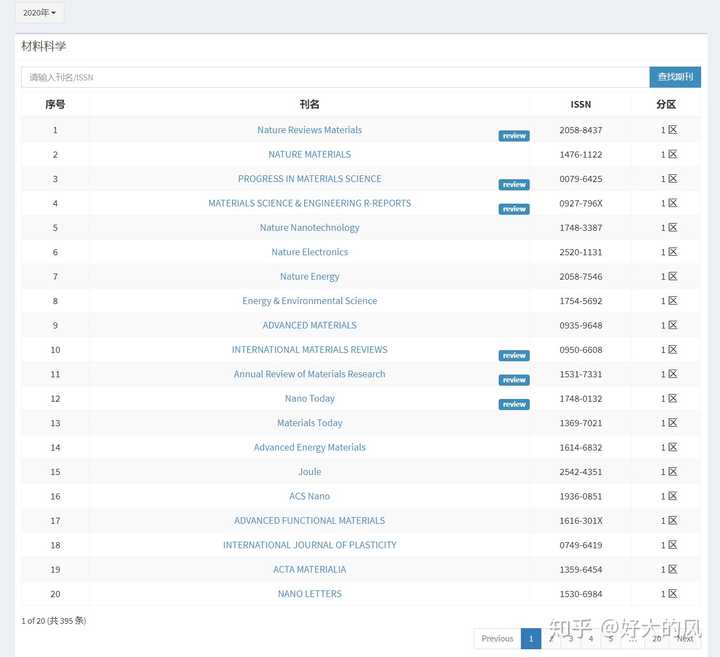Screen dimensions: 720x657
Task: Open NANO LETTERS journal link
Action: click(x=309, y=594)
